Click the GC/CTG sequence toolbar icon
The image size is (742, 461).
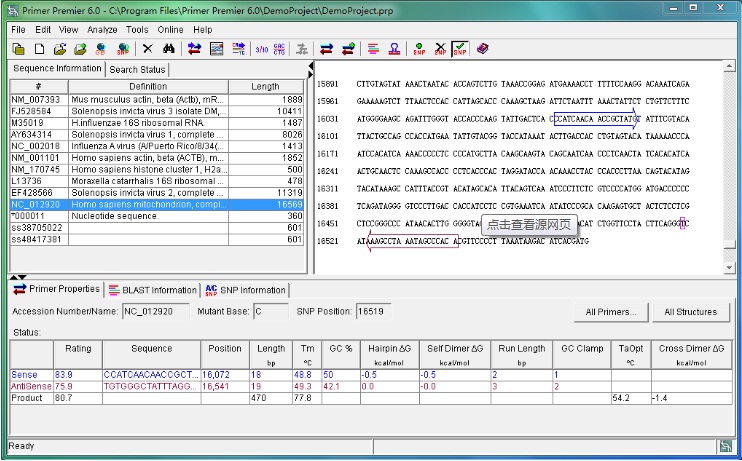click(279, 48)
